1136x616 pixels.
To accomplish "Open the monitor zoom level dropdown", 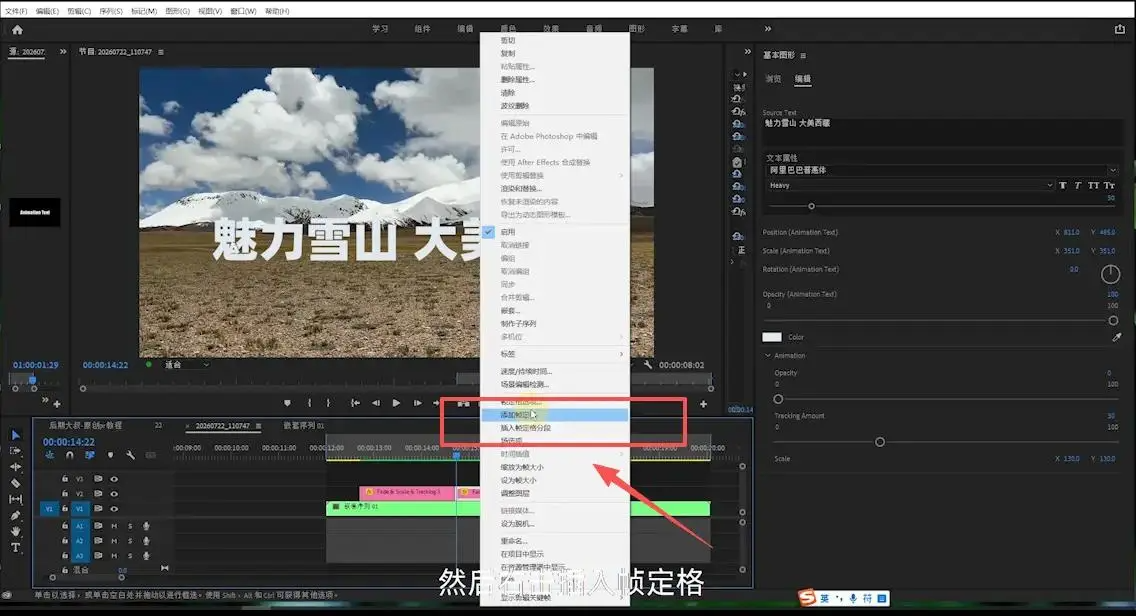I will point(187,365).
